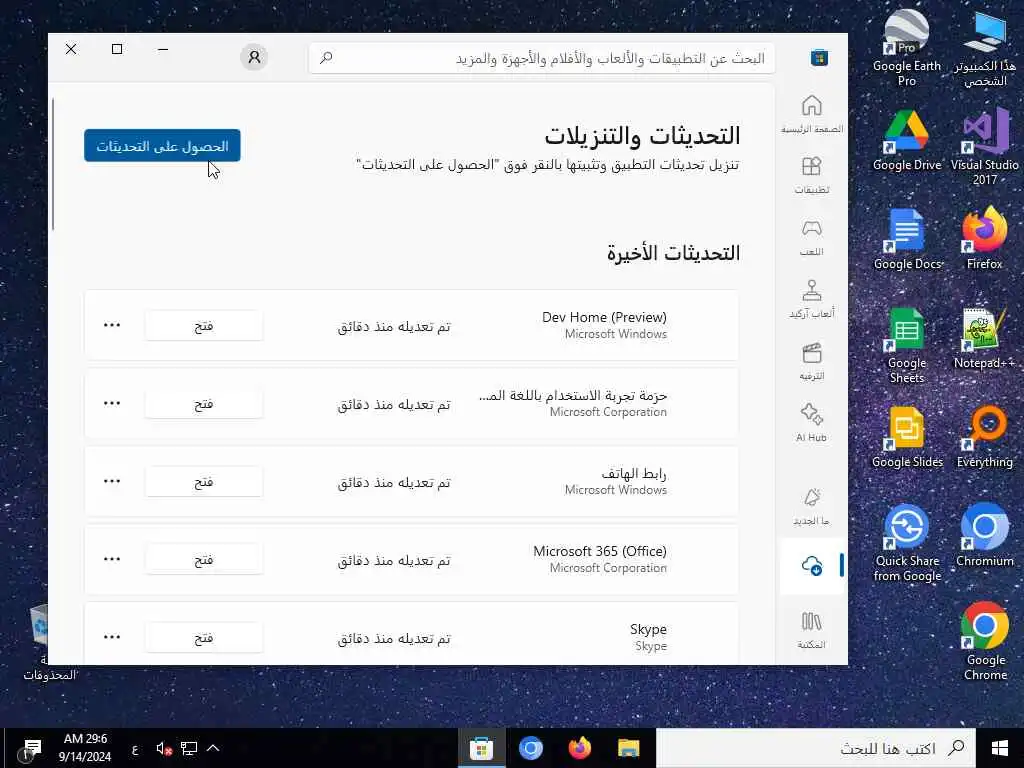The image size is (1024, 768).
Task: Open Microsoft 365 (Office) with its Open button
Action: (x=204, y=560)
